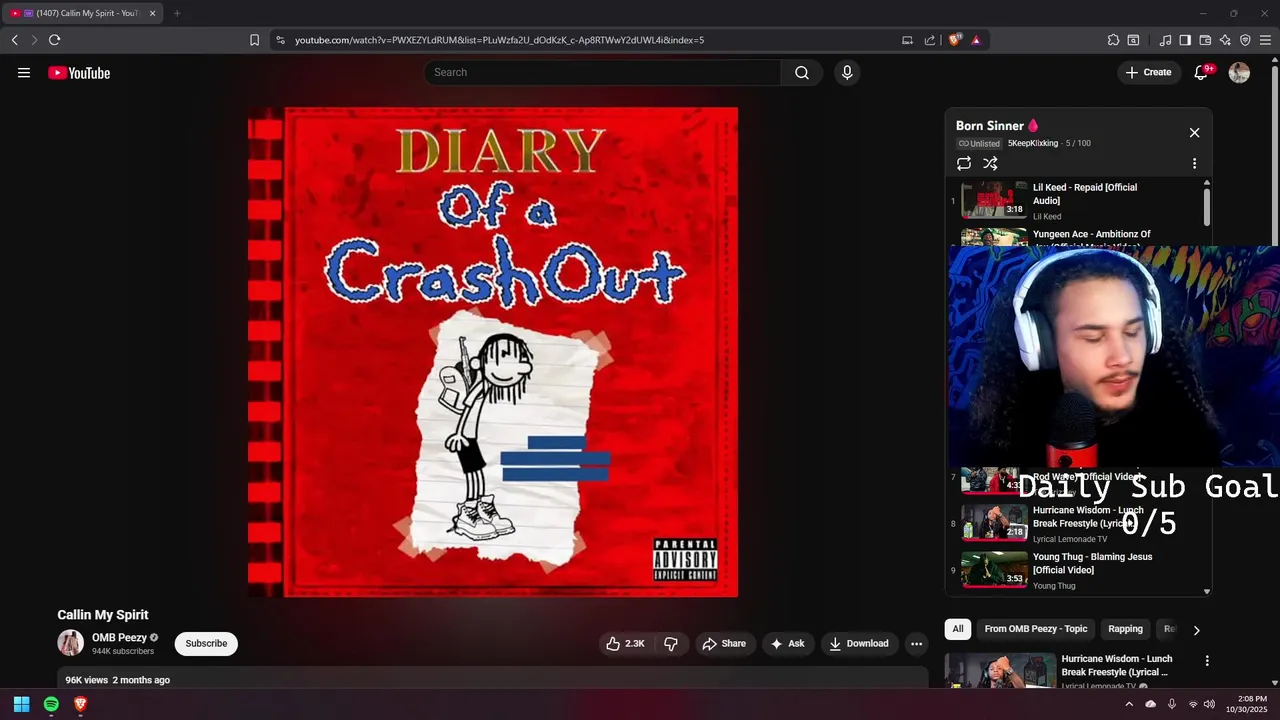Install or cast page icon in address bar
This screenshot has height=720, width=1280.
tap(907, 40)
